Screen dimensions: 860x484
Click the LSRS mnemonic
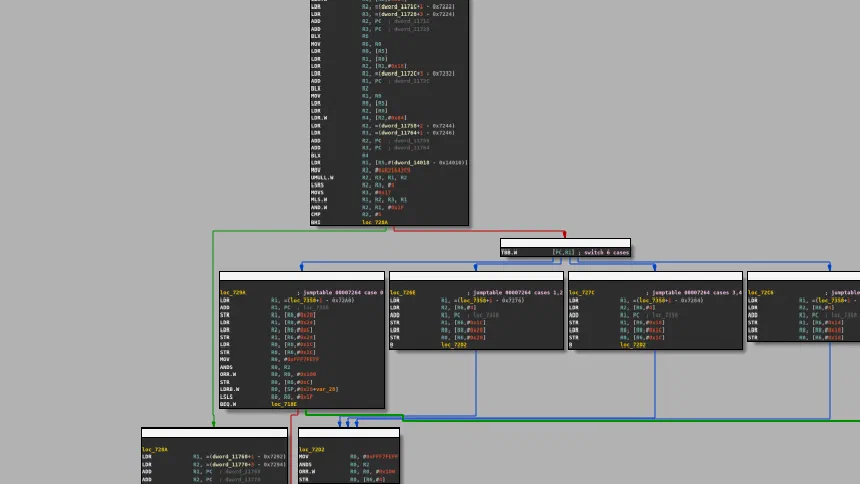[x=318, y=185]
